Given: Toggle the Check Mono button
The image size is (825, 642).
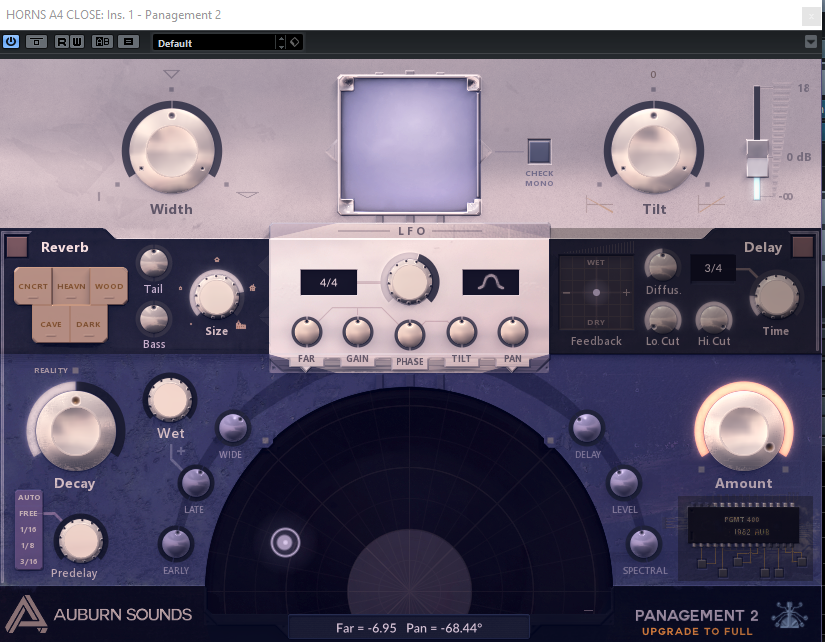Looking at the screenshot, I should click(539, 152).
